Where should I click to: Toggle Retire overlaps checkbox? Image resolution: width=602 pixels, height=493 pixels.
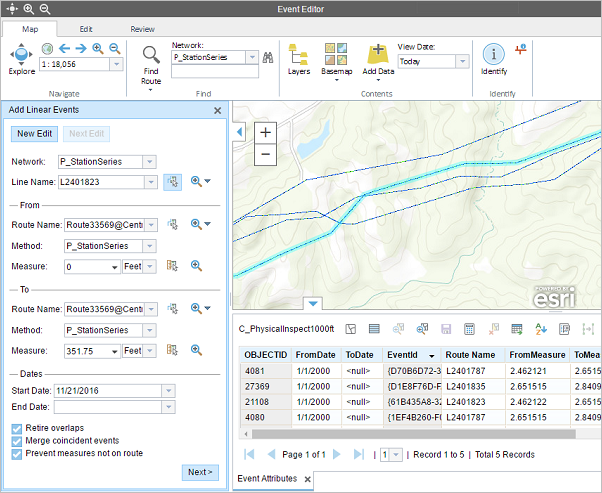pyautogui.click(x=17, y=428)
